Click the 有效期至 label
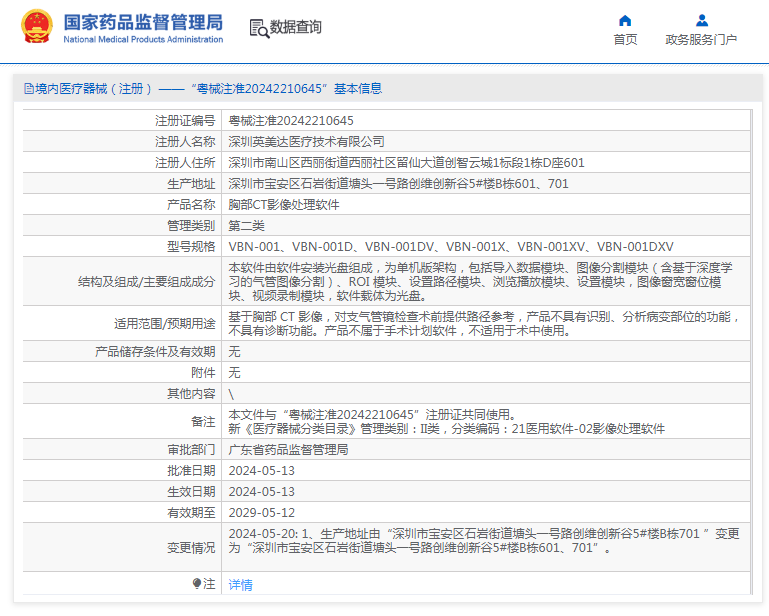Image resolution: width=769 pixels, height=616 pixels. (x=191, y=513)
